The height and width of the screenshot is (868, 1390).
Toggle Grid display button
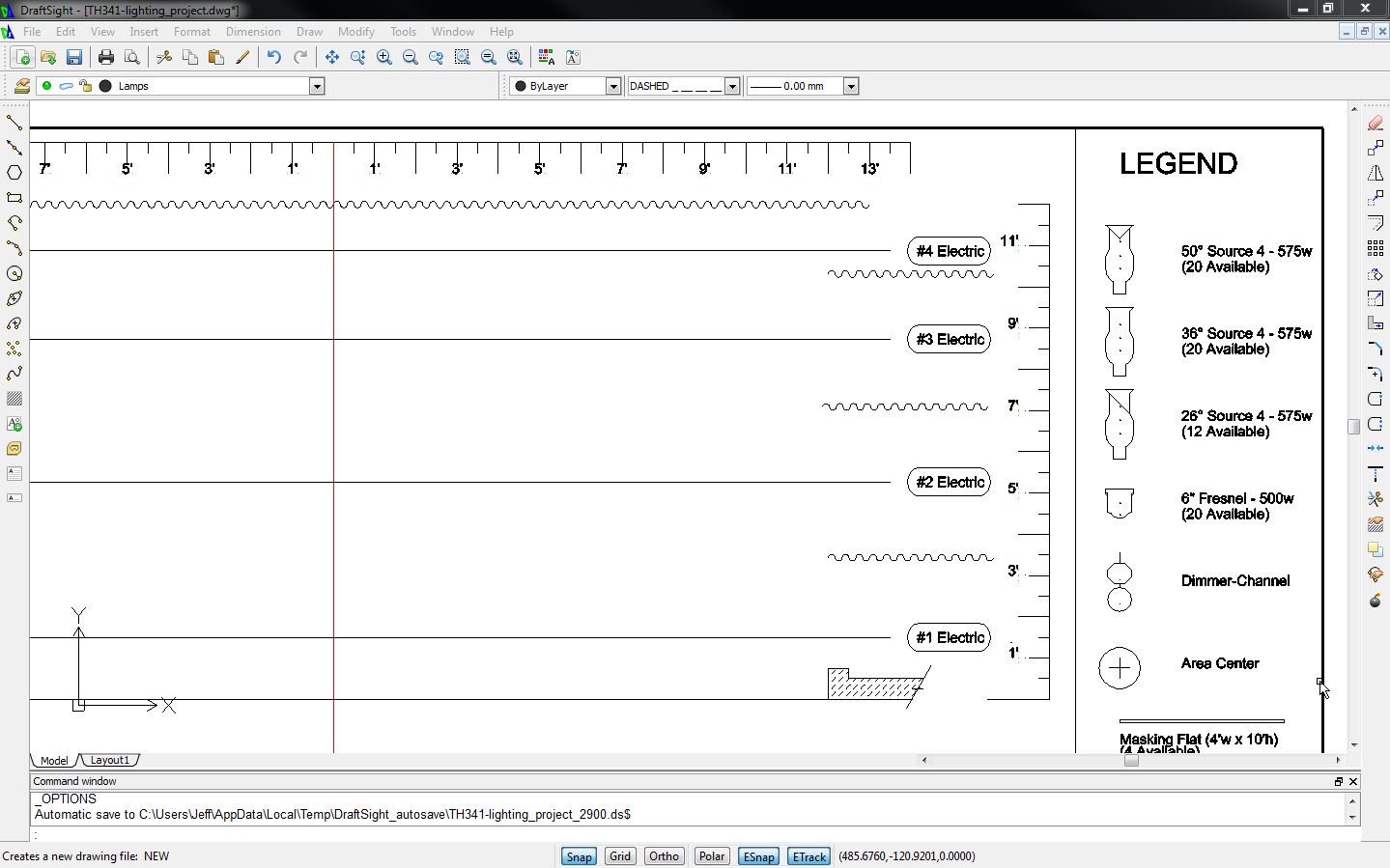pos(620,856)
